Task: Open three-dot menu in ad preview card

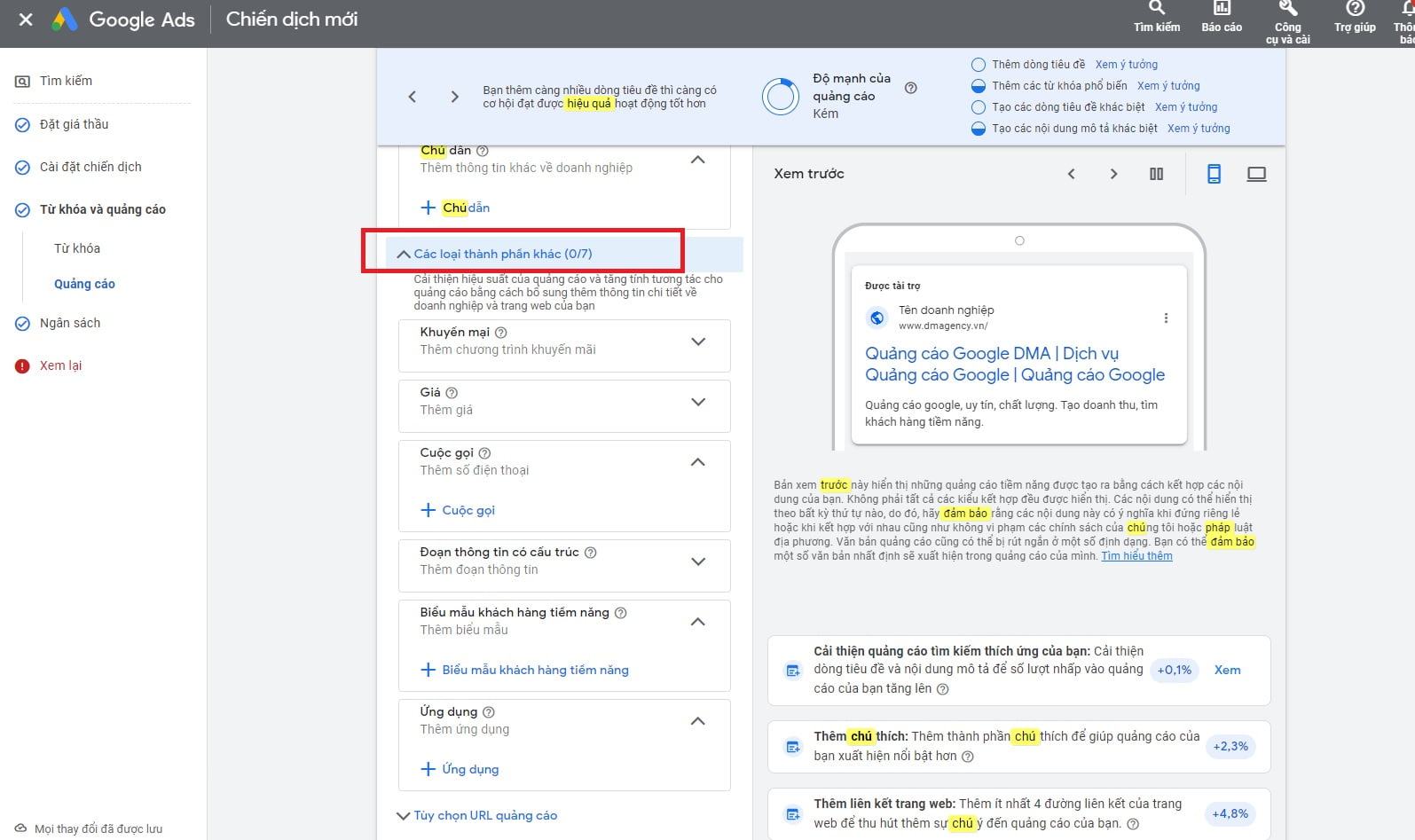Action: point(1166,318)
